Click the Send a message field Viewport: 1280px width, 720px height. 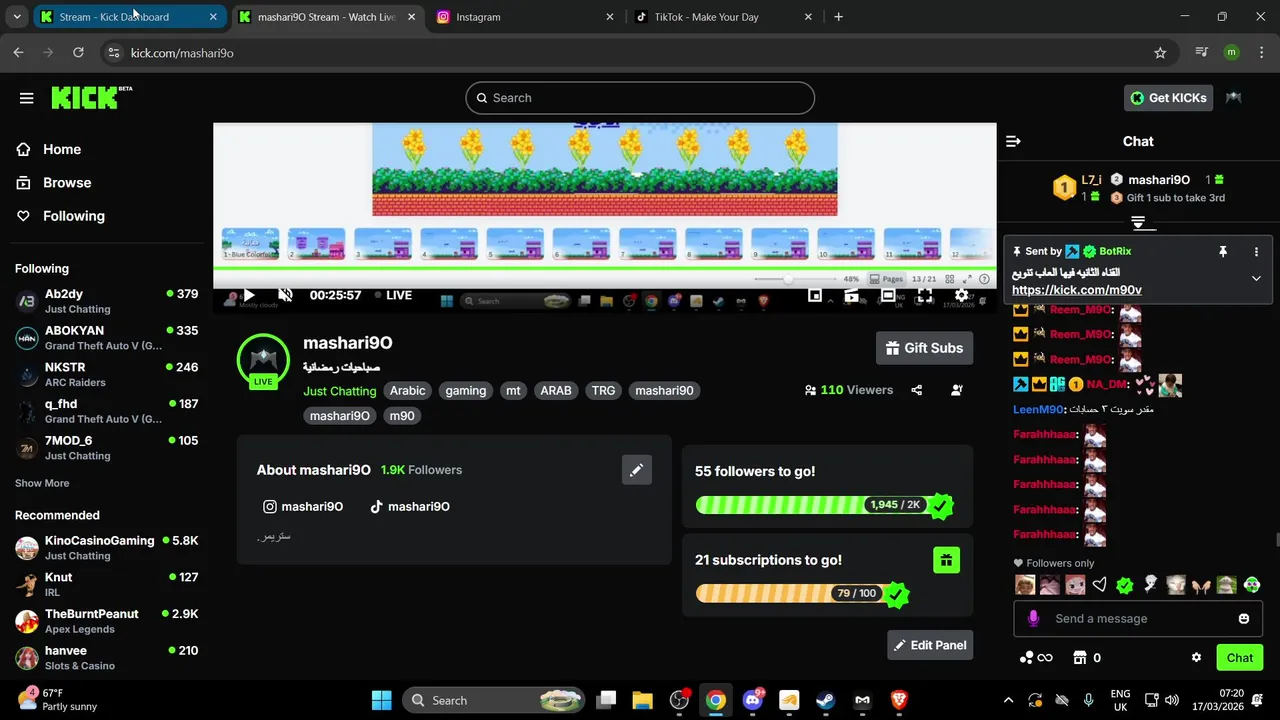[1140, 619]
